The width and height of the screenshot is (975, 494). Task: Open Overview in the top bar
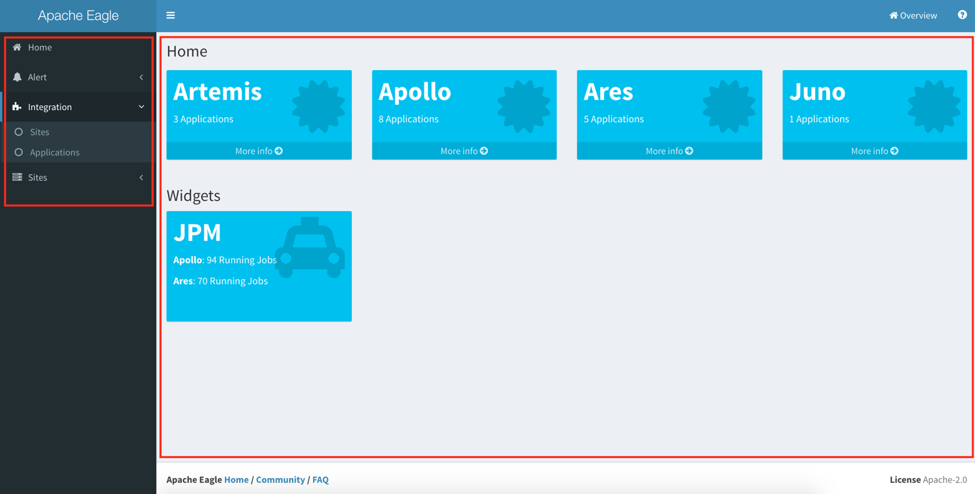click(x=913, y=16)
